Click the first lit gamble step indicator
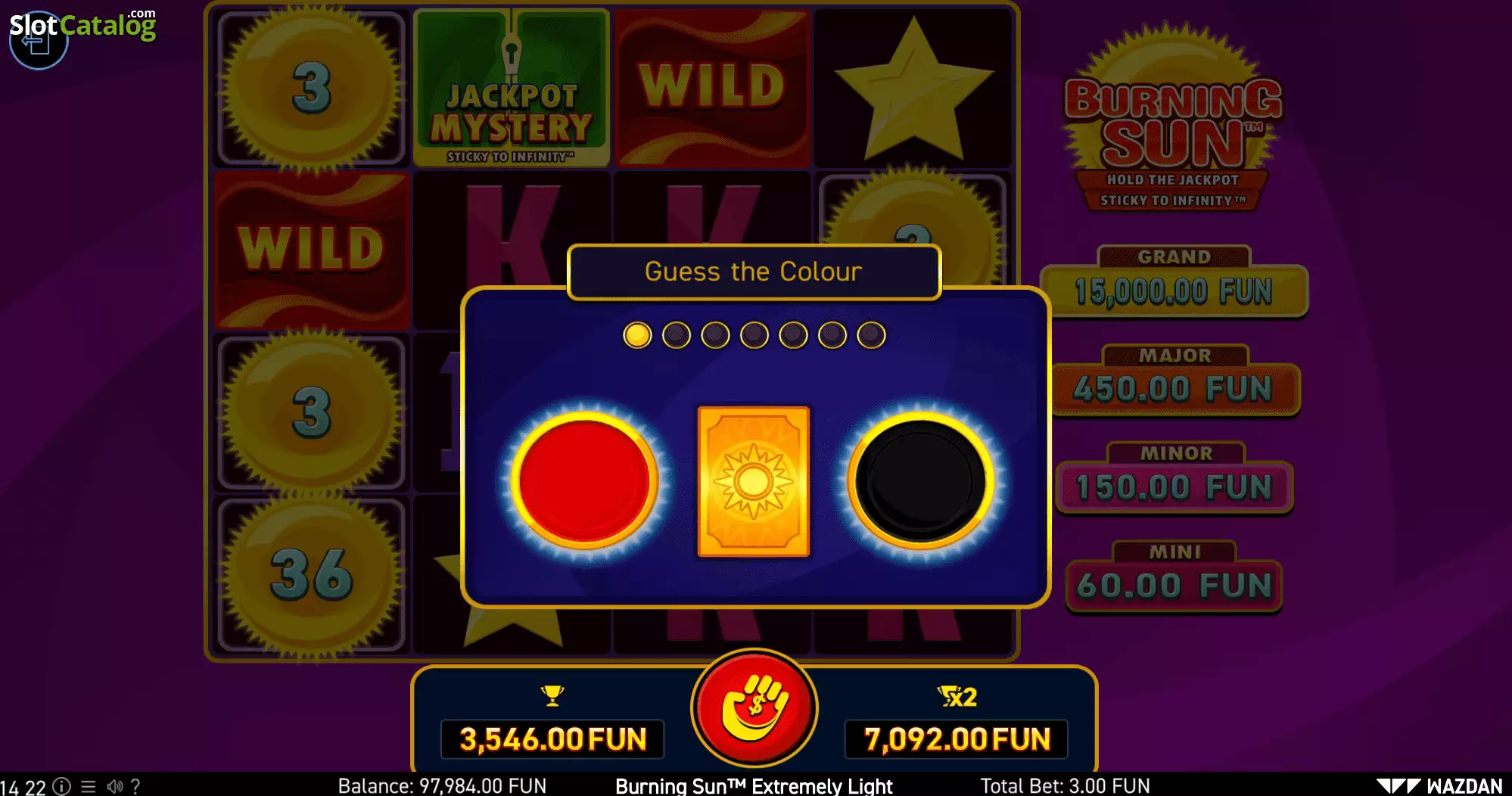 tap(637, 335)
